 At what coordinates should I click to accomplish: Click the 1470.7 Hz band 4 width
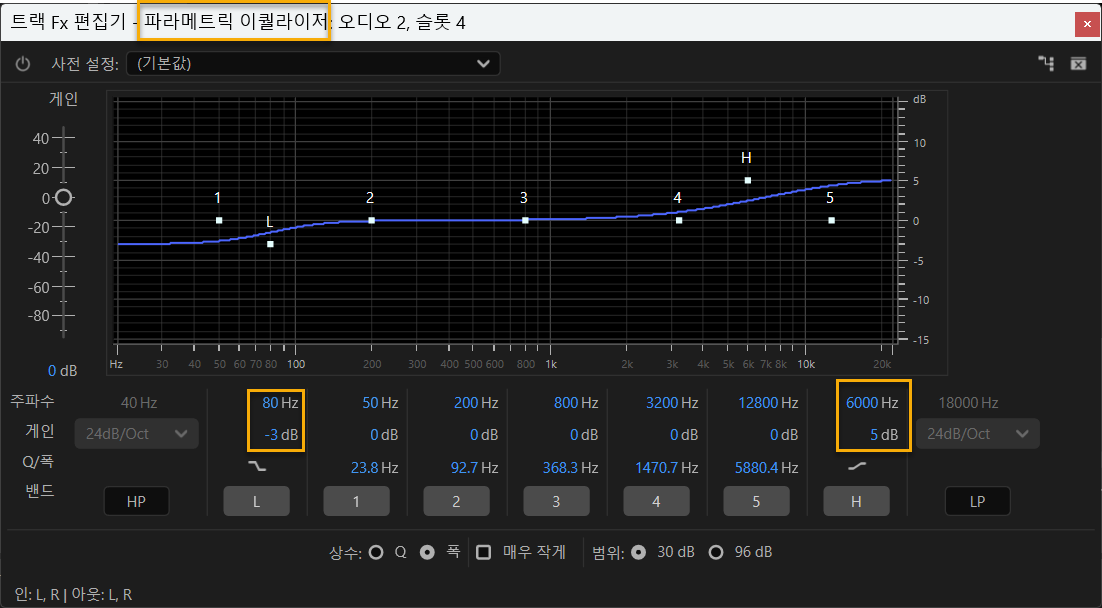pyautogui.click(x=667, y=467)
